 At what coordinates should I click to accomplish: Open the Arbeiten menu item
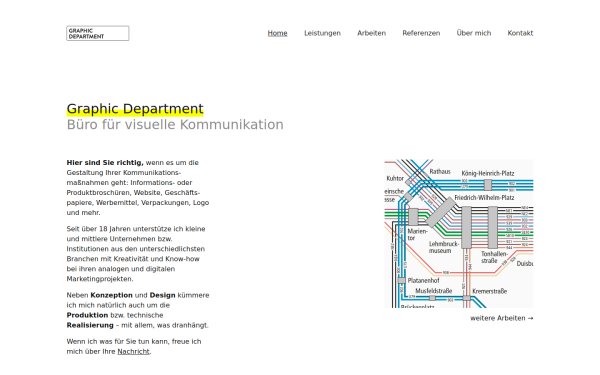coord(372,33)
